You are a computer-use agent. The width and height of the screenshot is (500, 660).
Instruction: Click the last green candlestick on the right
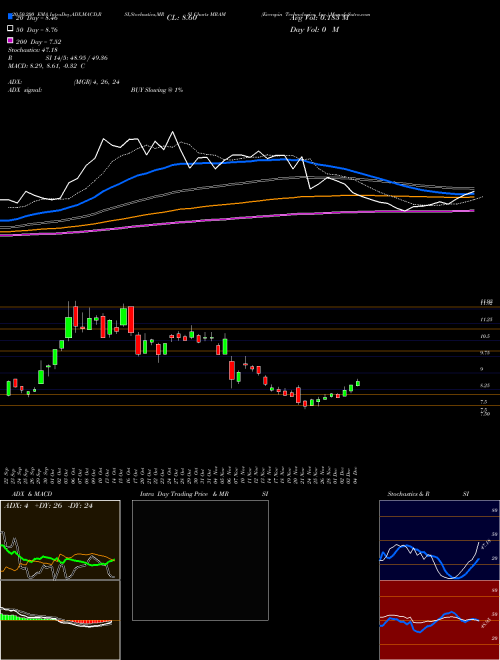coord(358,383)
